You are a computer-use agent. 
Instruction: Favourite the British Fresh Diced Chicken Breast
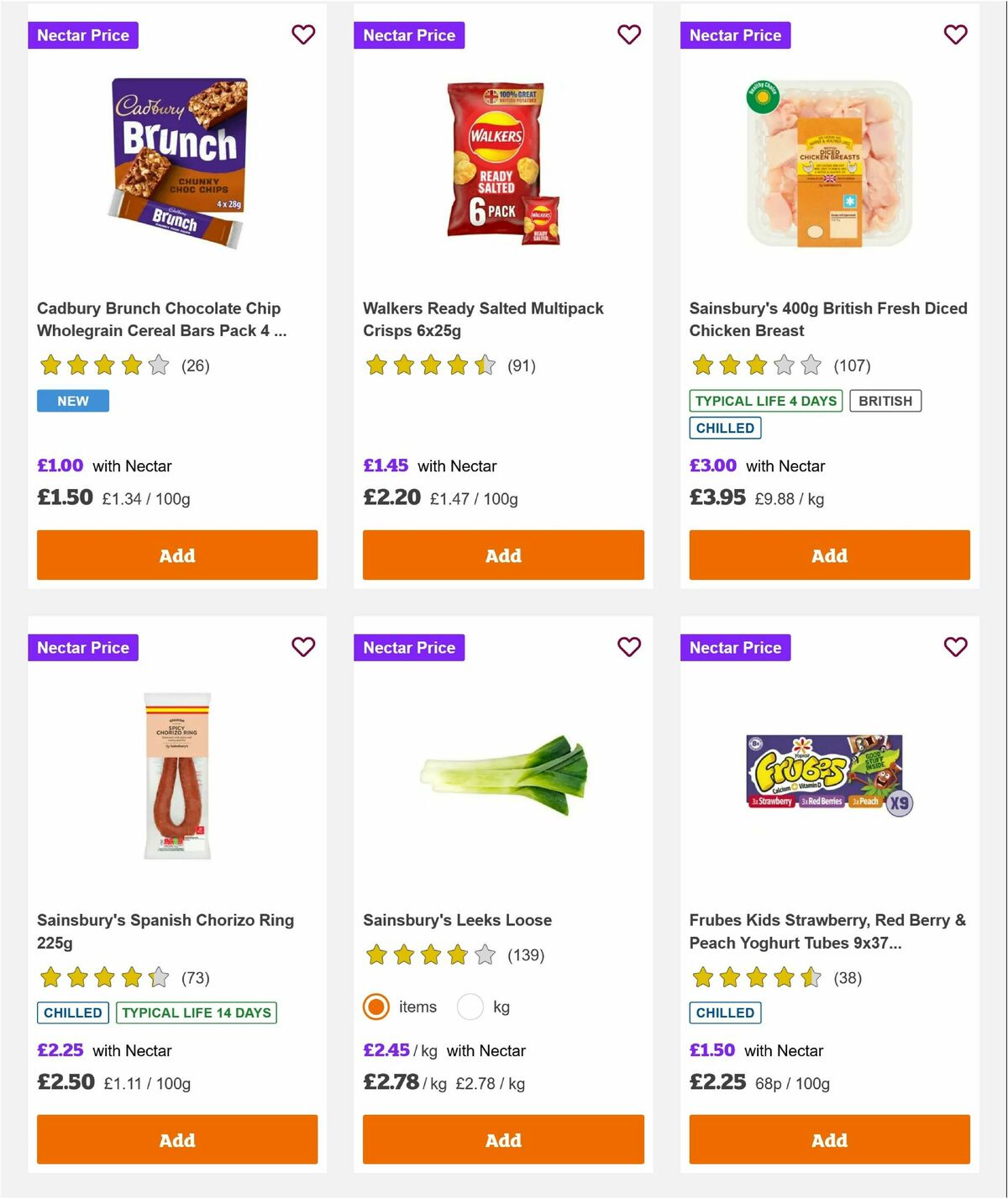955,34
